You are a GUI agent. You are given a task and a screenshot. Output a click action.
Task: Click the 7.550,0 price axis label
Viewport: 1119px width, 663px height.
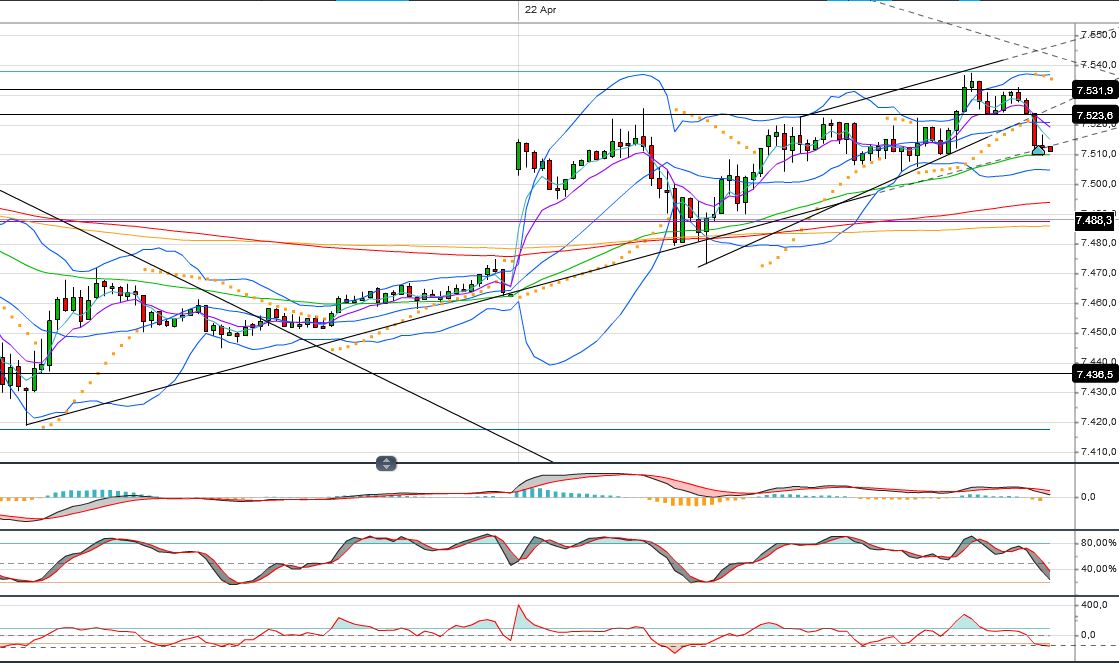(x=1098, y=35)
